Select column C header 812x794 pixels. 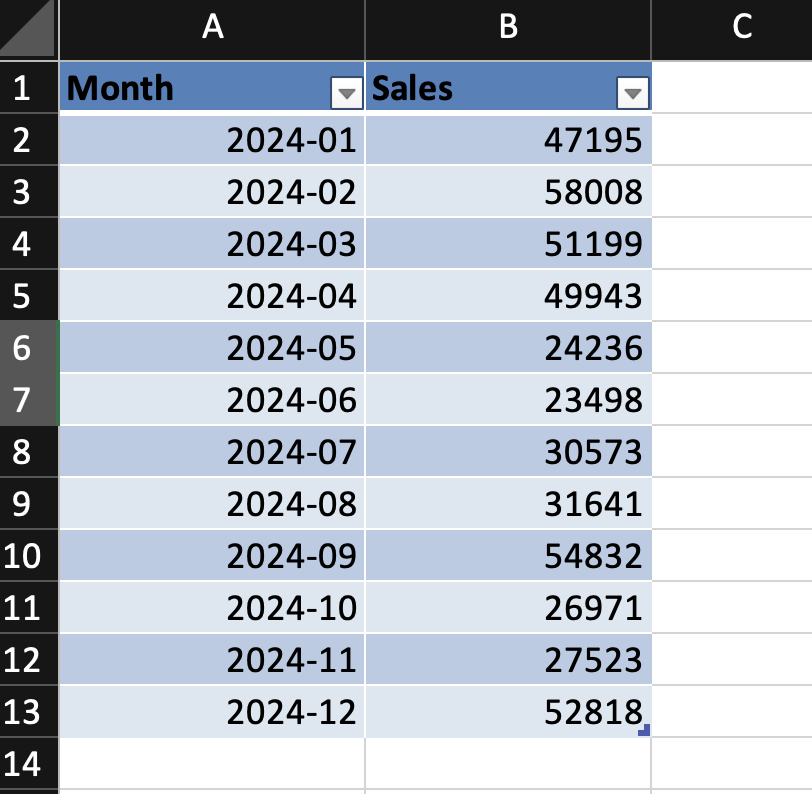point(740,29)
